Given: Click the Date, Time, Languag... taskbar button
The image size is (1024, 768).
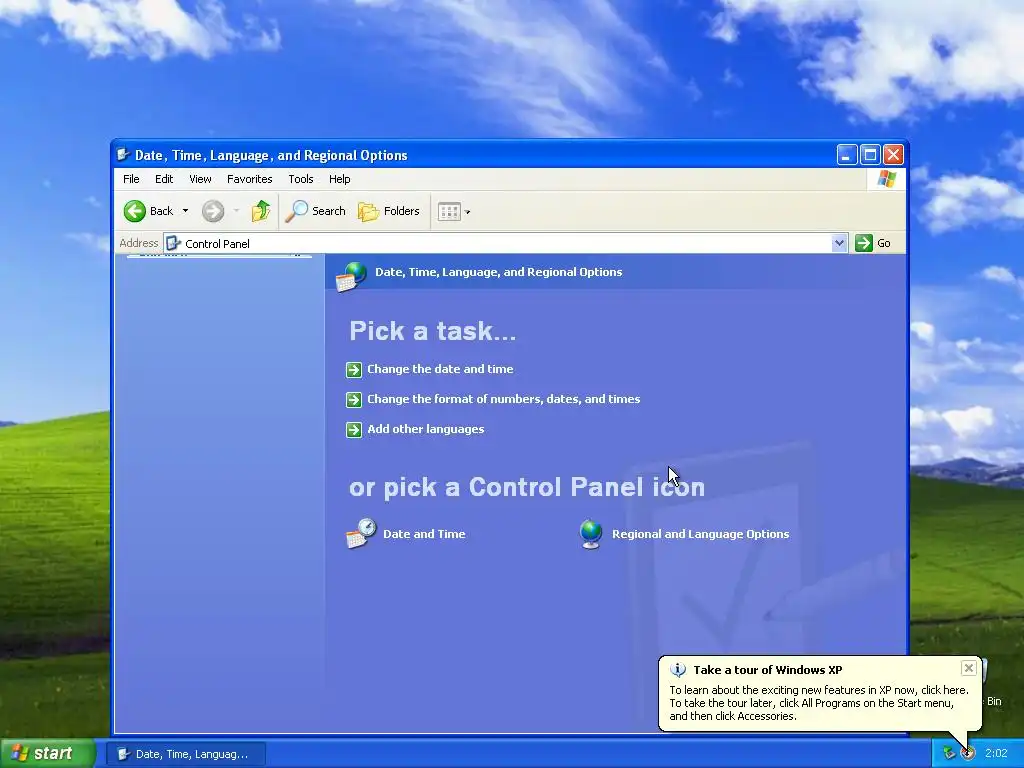Looking at the screenshot, I should 187,754.
